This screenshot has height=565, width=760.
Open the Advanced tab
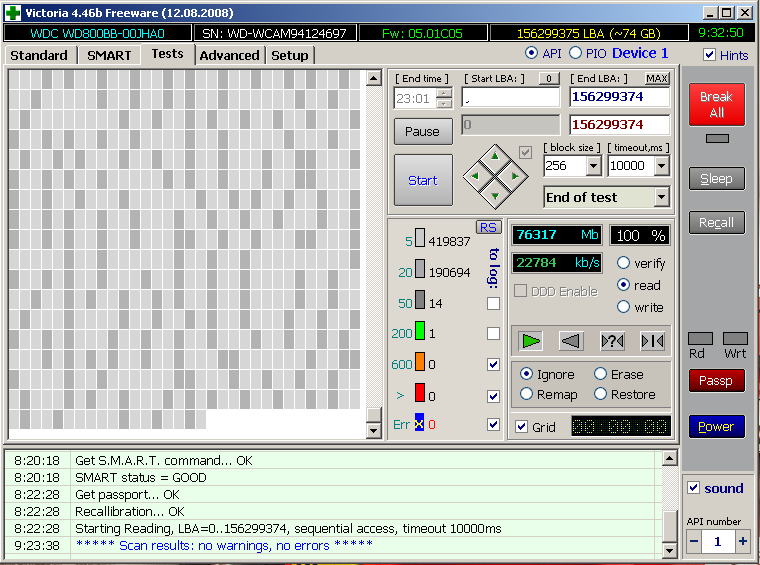[x=229, y=55]
